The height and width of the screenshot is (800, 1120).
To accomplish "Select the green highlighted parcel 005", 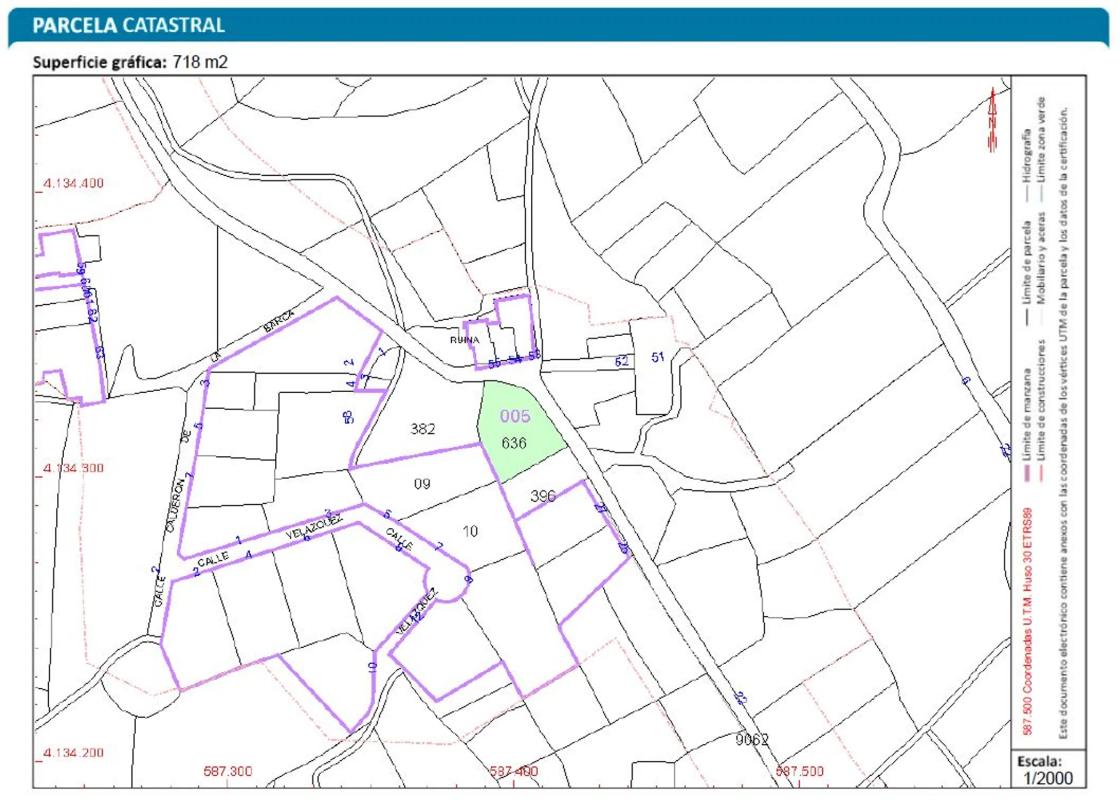I will pyautogui.click(x=515, y=430).
